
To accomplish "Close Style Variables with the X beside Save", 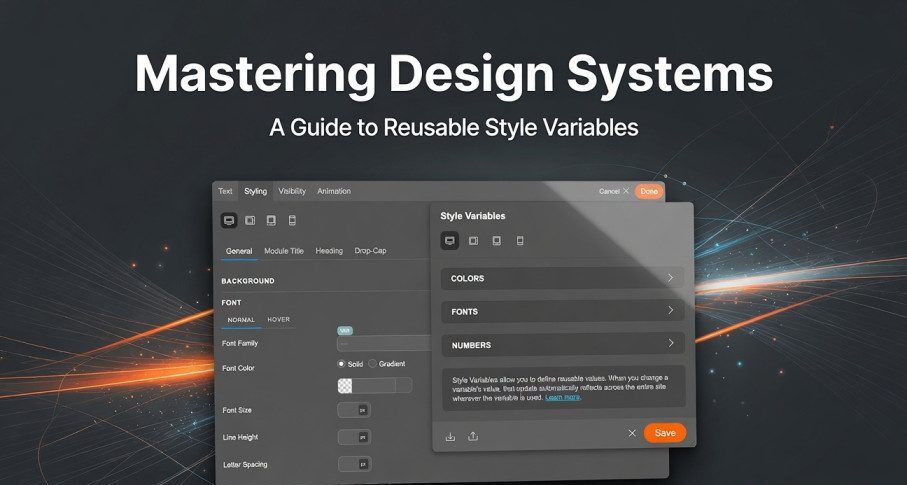I will pyautogui.click(x=632, y=433).
